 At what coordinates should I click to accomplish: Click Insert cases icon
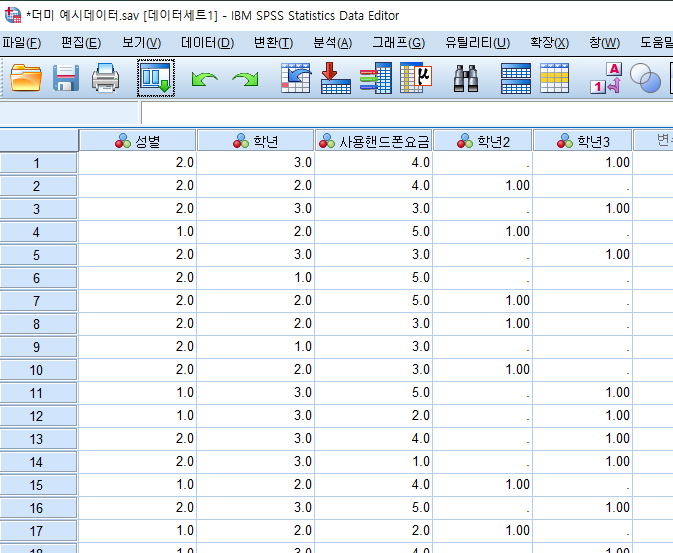[515, 78]
